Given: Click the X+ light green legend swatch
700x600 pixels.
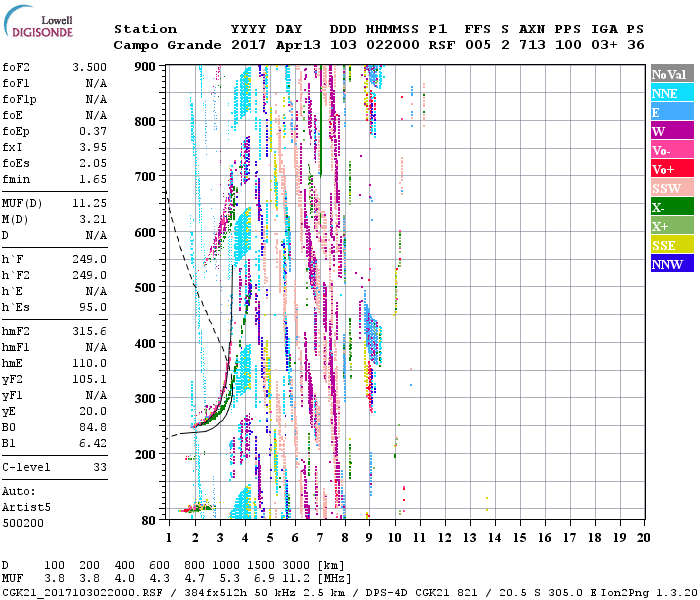Looking at the screenshot, I should tap(671, 226).
